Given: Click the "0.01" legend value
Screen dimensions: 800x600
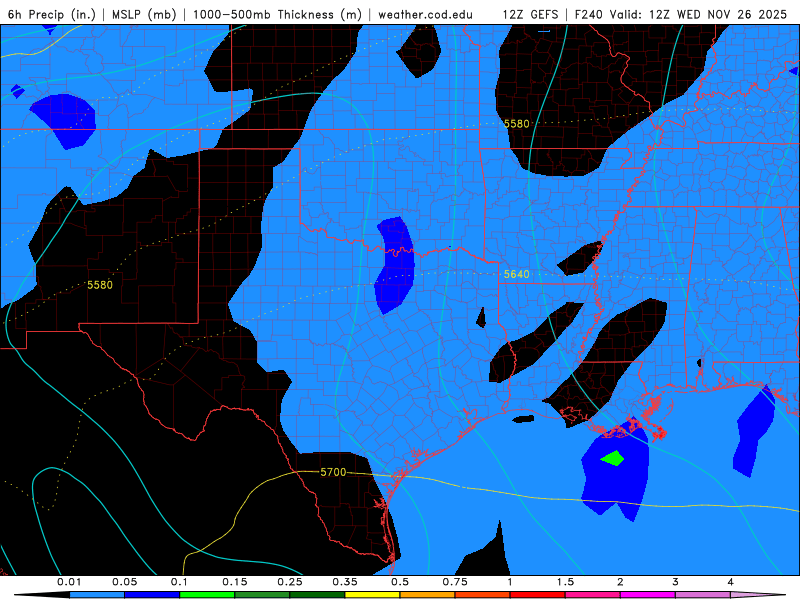Looking at the screenshot, I should point(69,582).
